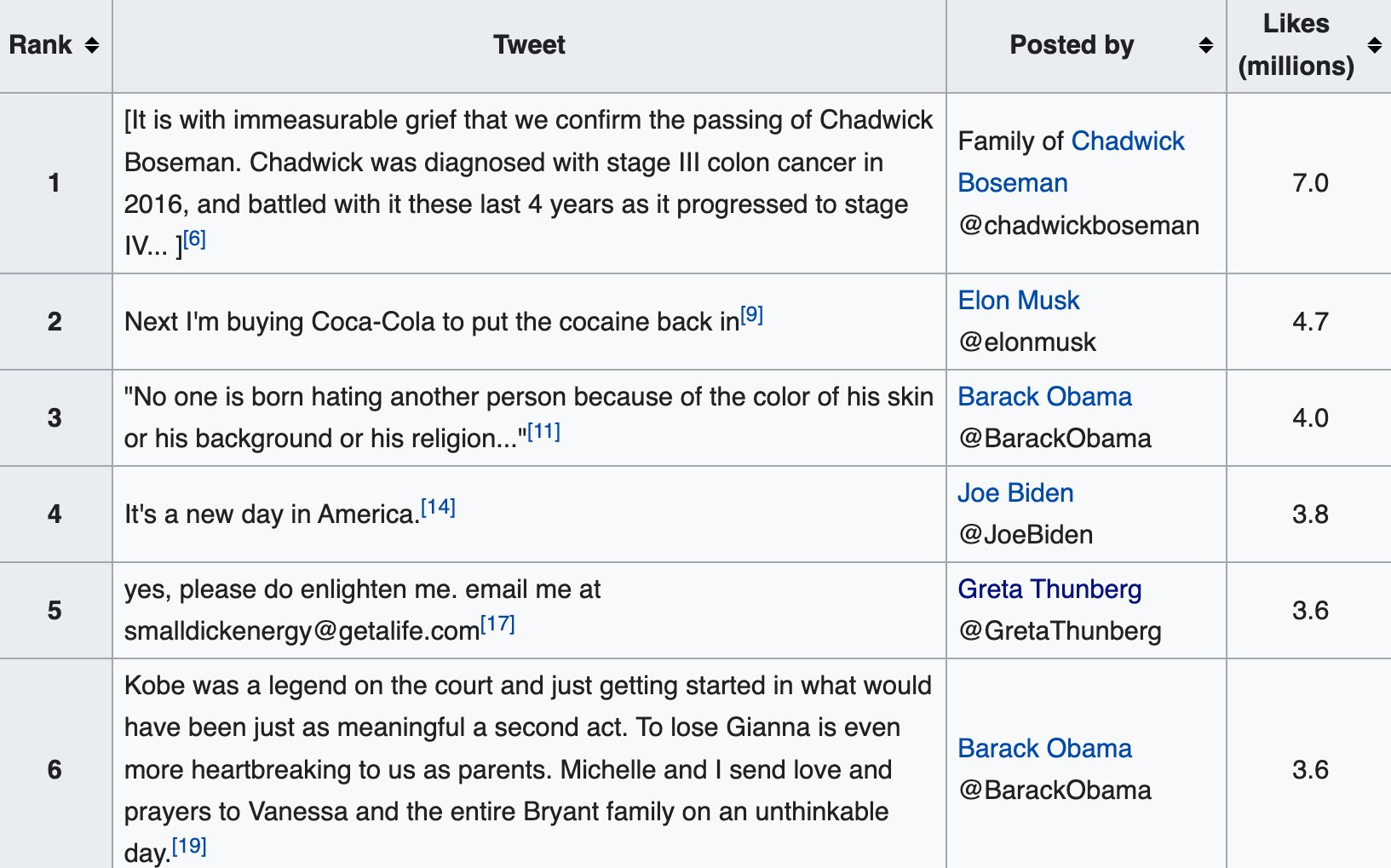Image resolution: width=1391 pixels, height=868 pixels.
Task: Open the Elon Musk profile link
Action: click(x=1019, y=300)
